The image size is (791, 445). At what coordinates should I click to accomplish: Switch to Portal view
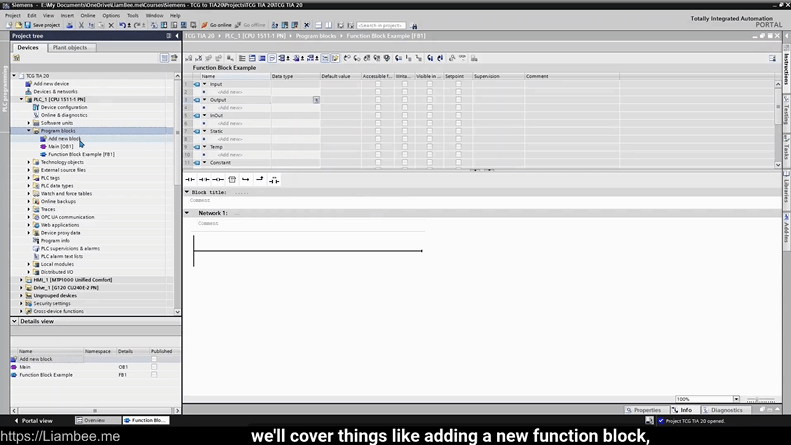click(x=35, y=421)
